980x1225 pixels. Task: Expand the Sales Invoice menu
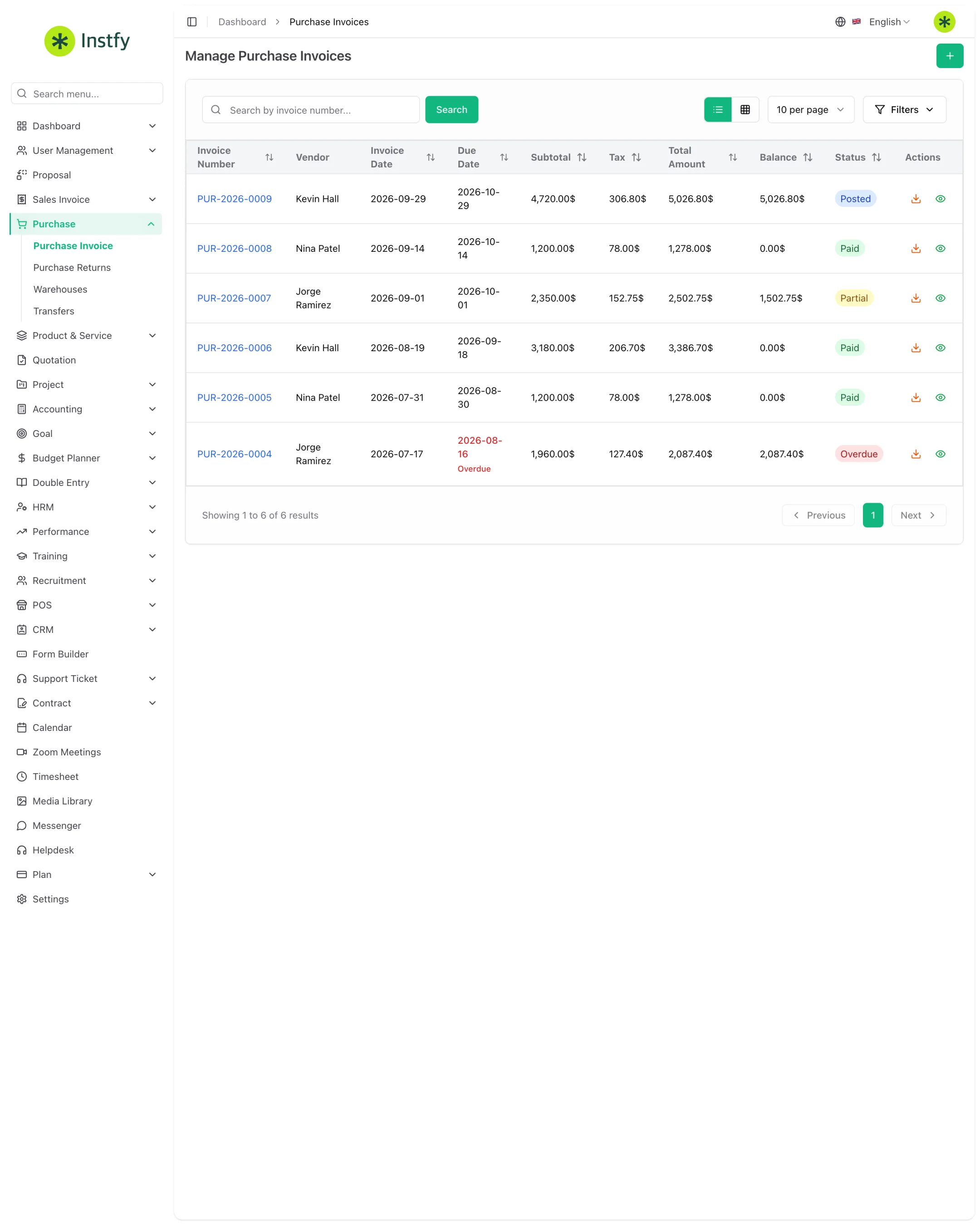tap(86, 200)
